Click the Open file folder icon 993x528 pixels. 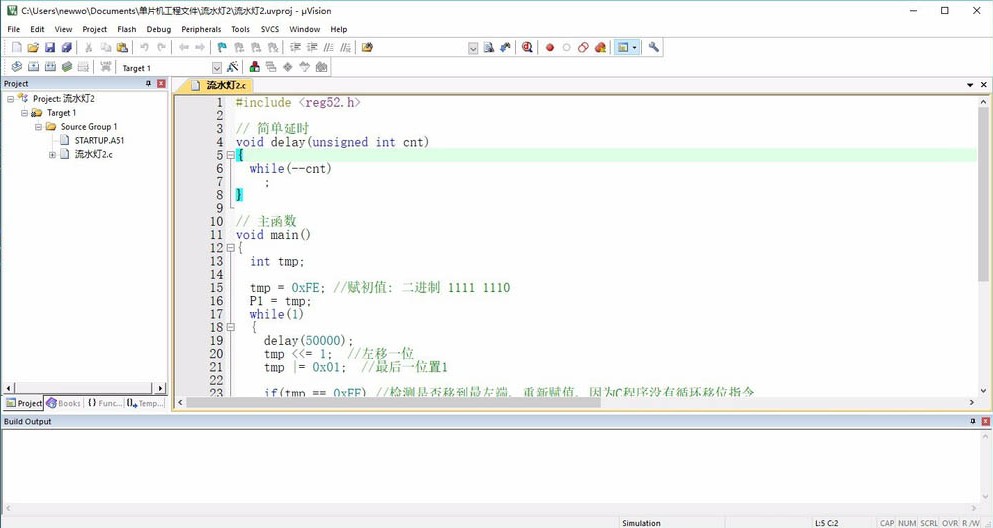pos(34,47)
